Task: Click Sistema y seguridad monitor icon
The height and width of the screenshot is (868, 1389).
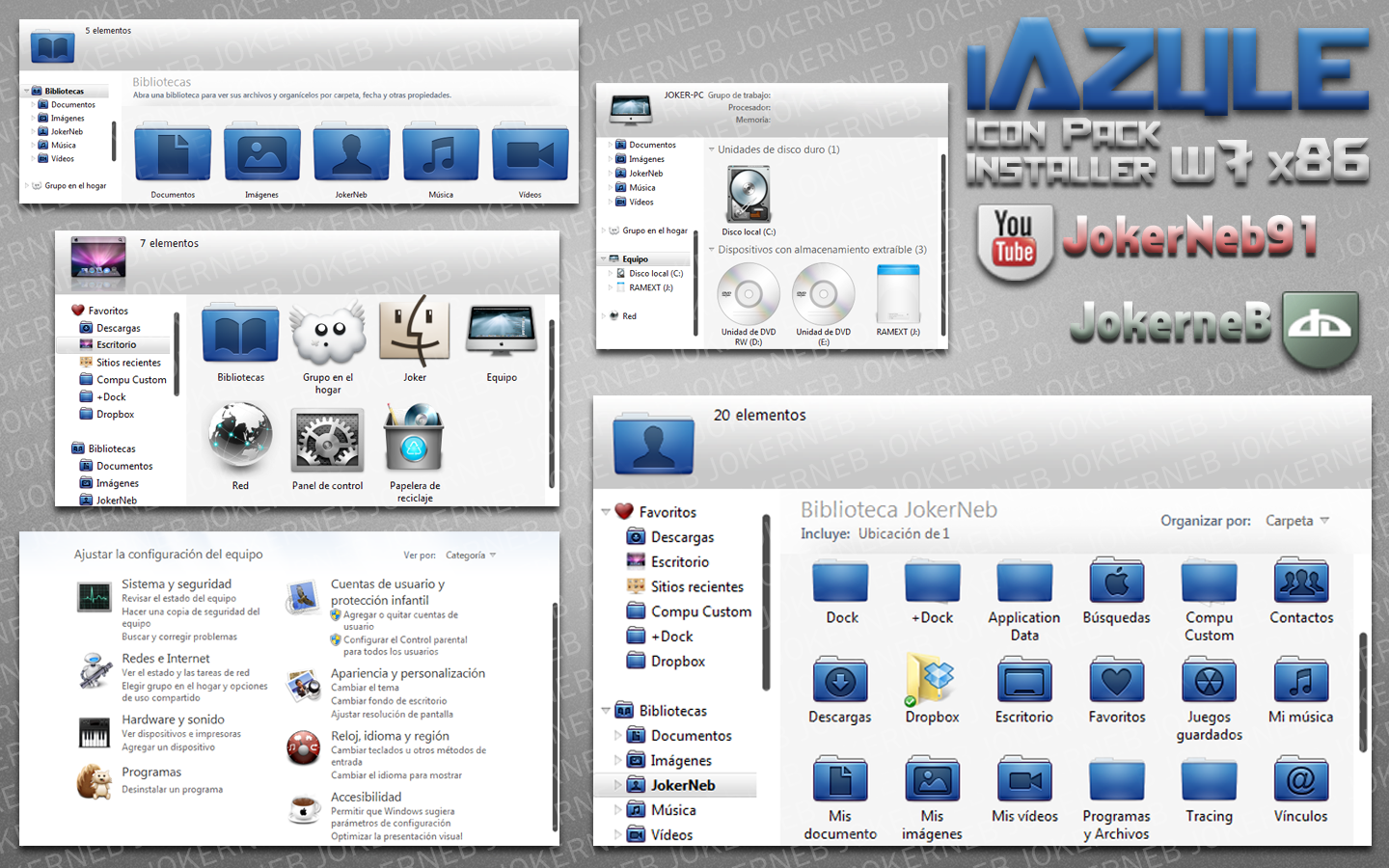Action: click(95, 598)
